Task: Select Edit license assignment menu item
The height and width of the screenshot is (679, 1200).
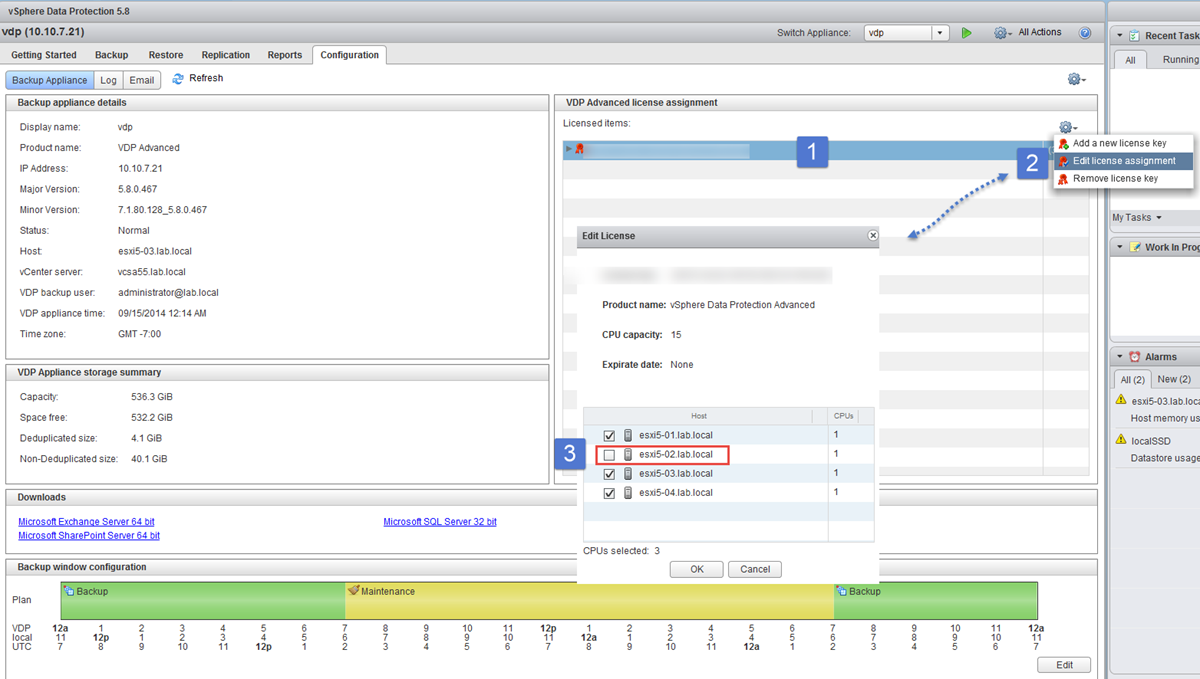Action: (1123, 161)
